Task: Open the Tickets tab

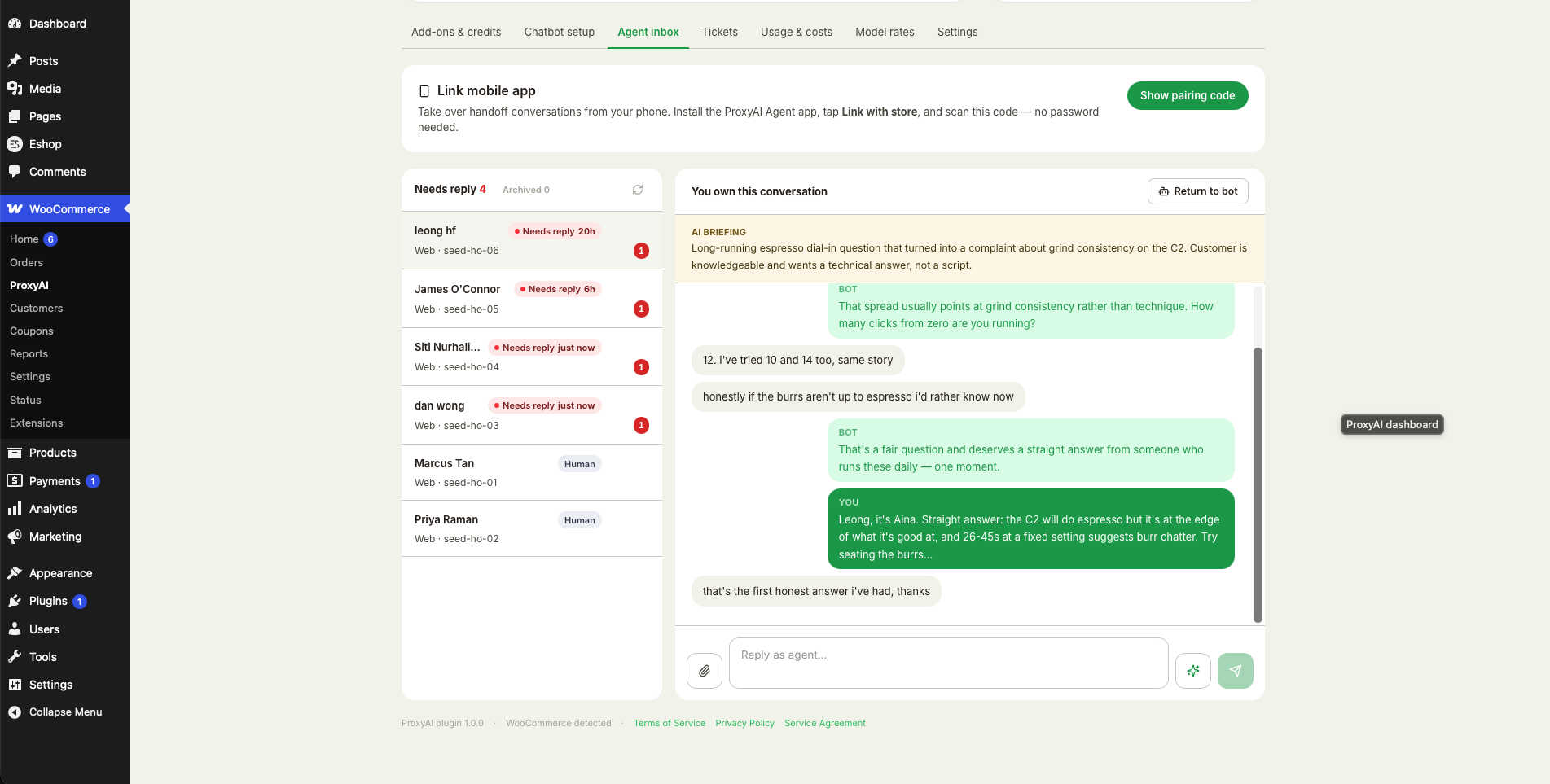Action: (x=720, y=32)
